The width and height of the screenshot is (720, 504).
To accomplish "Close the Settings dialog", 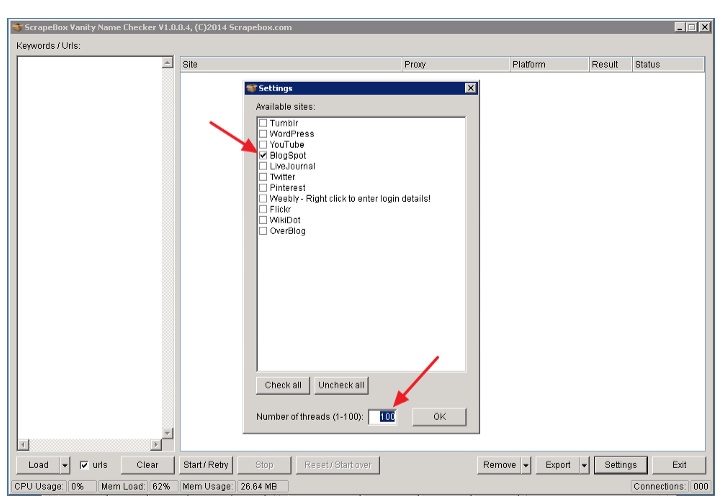I will [471, 88].
